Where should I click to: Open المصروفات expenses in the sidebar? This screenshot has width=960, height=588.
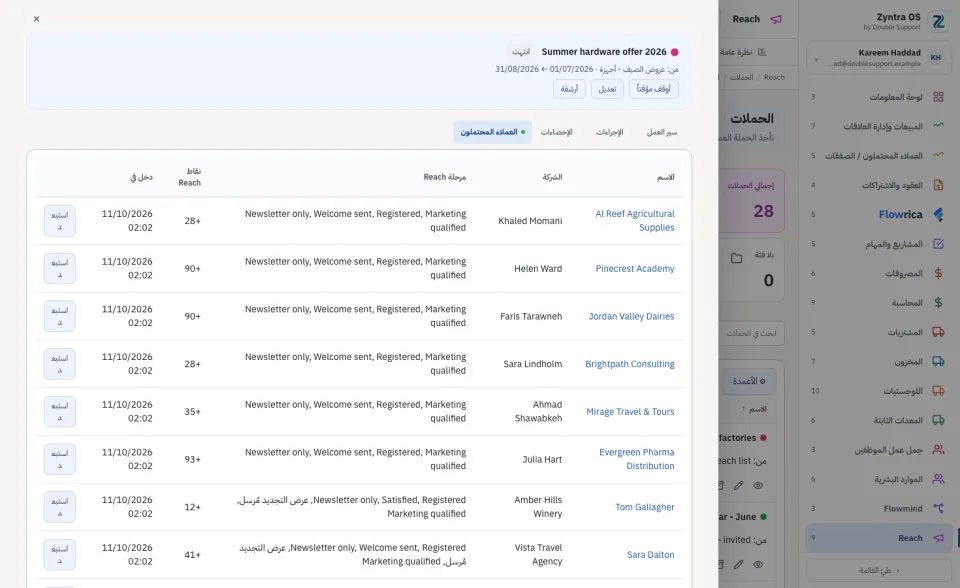pyautogui.click(x=879, y=273)
